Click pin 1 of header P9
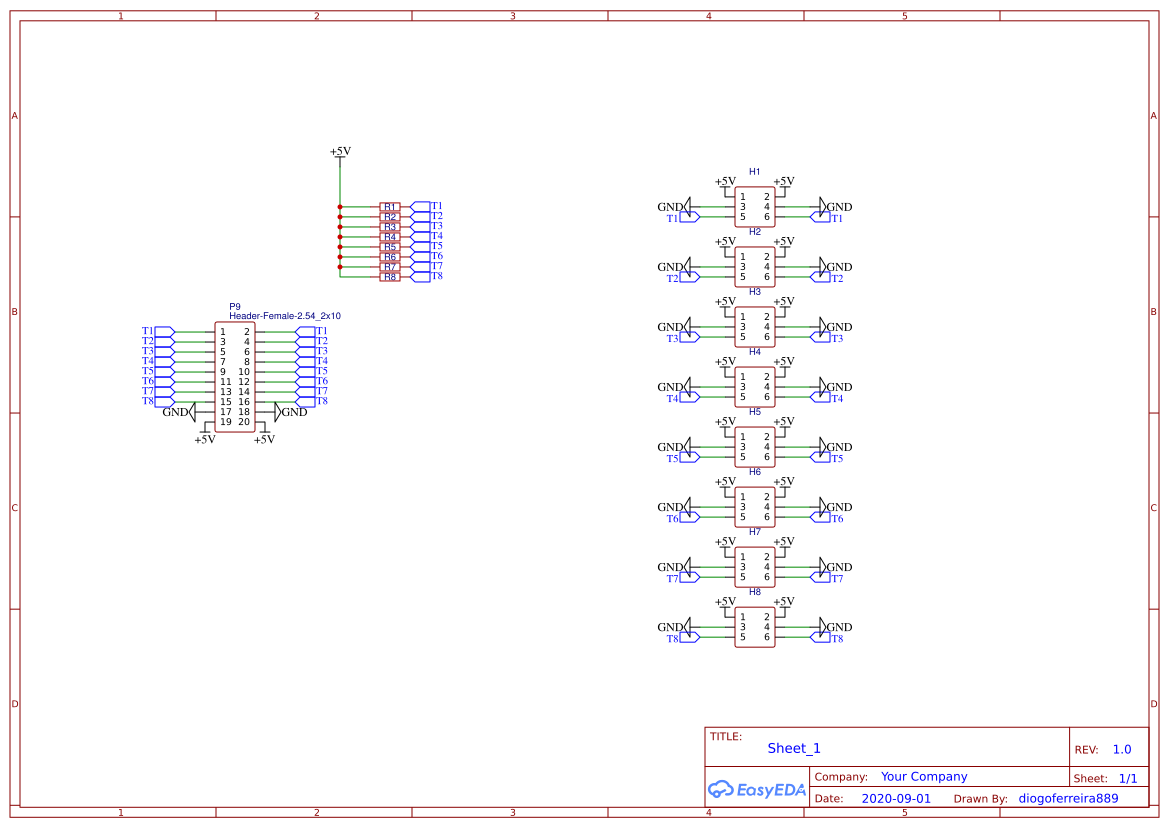Viewport: 1169px width, 828px height. pos(223,332)
